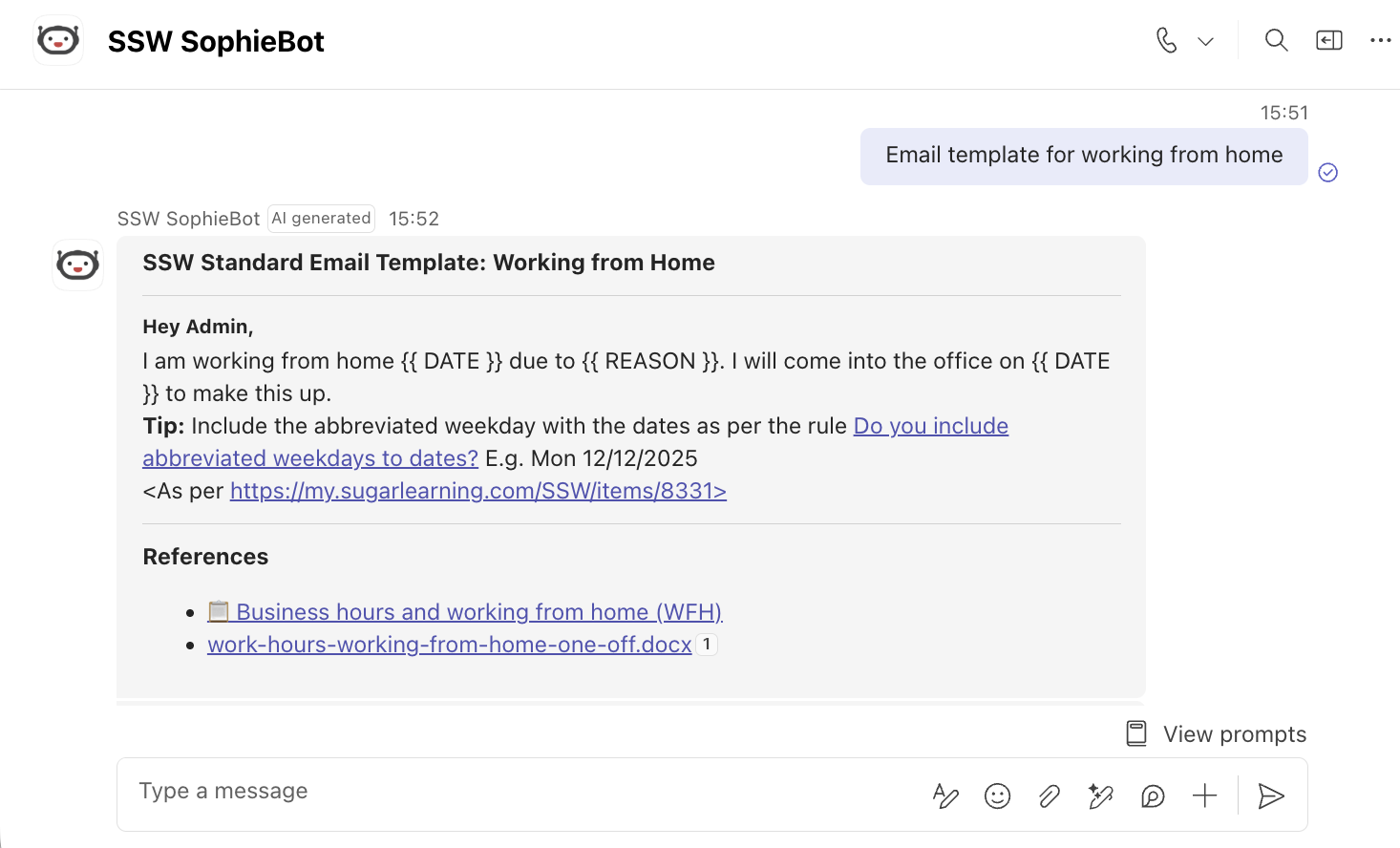The image size is (1400, 848).
Task: Click the 15:52 message timestamp
Action: 414,219
